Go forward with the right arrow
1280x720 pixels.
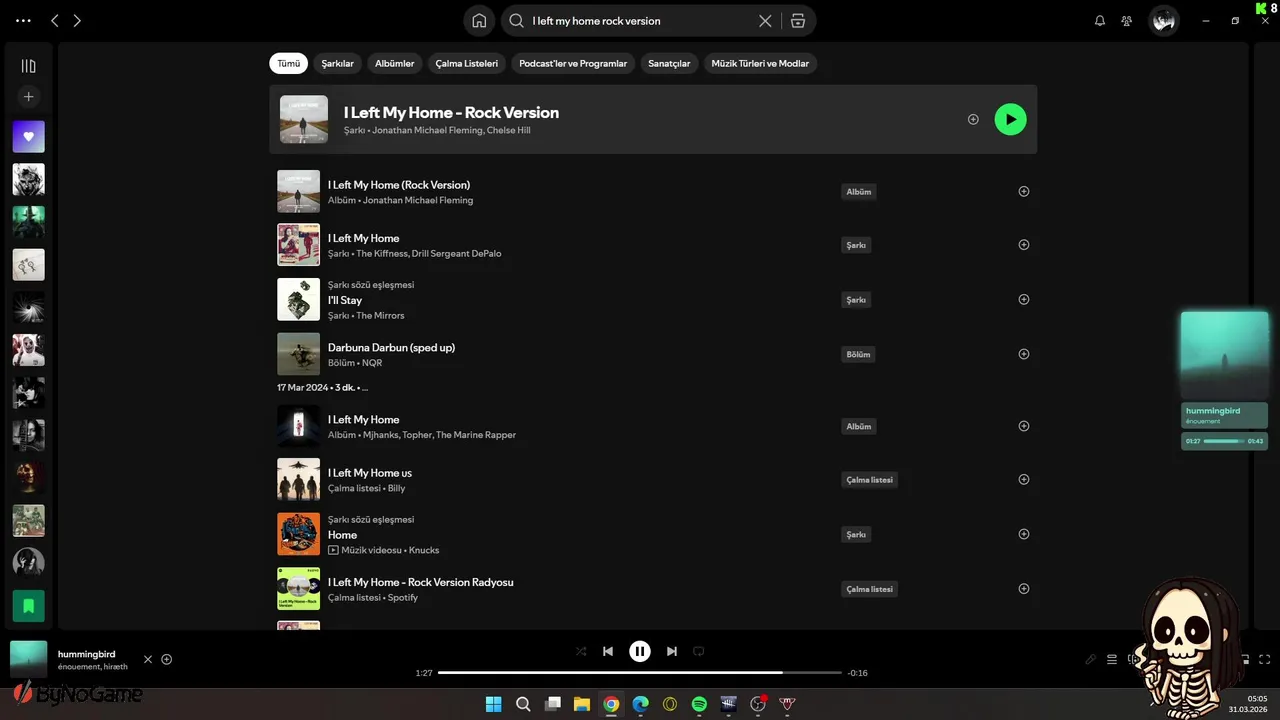[x=77, y=20]
